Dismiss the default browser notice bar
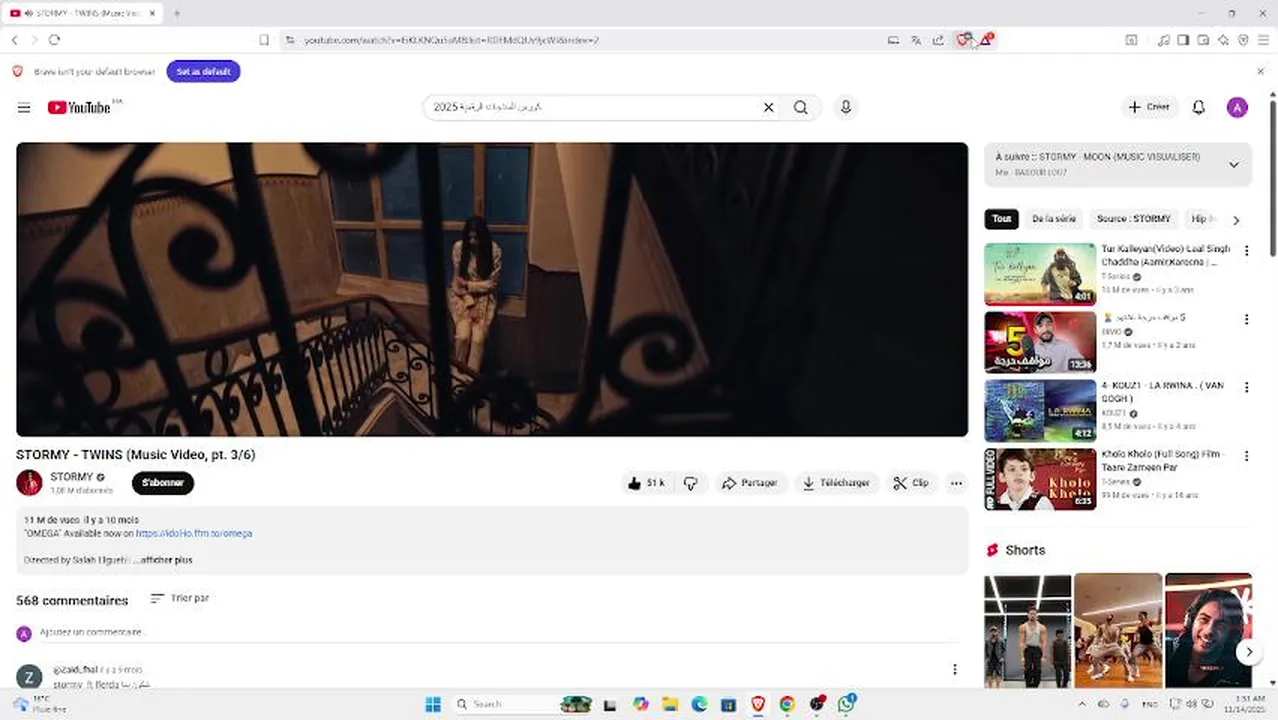 1260,72
